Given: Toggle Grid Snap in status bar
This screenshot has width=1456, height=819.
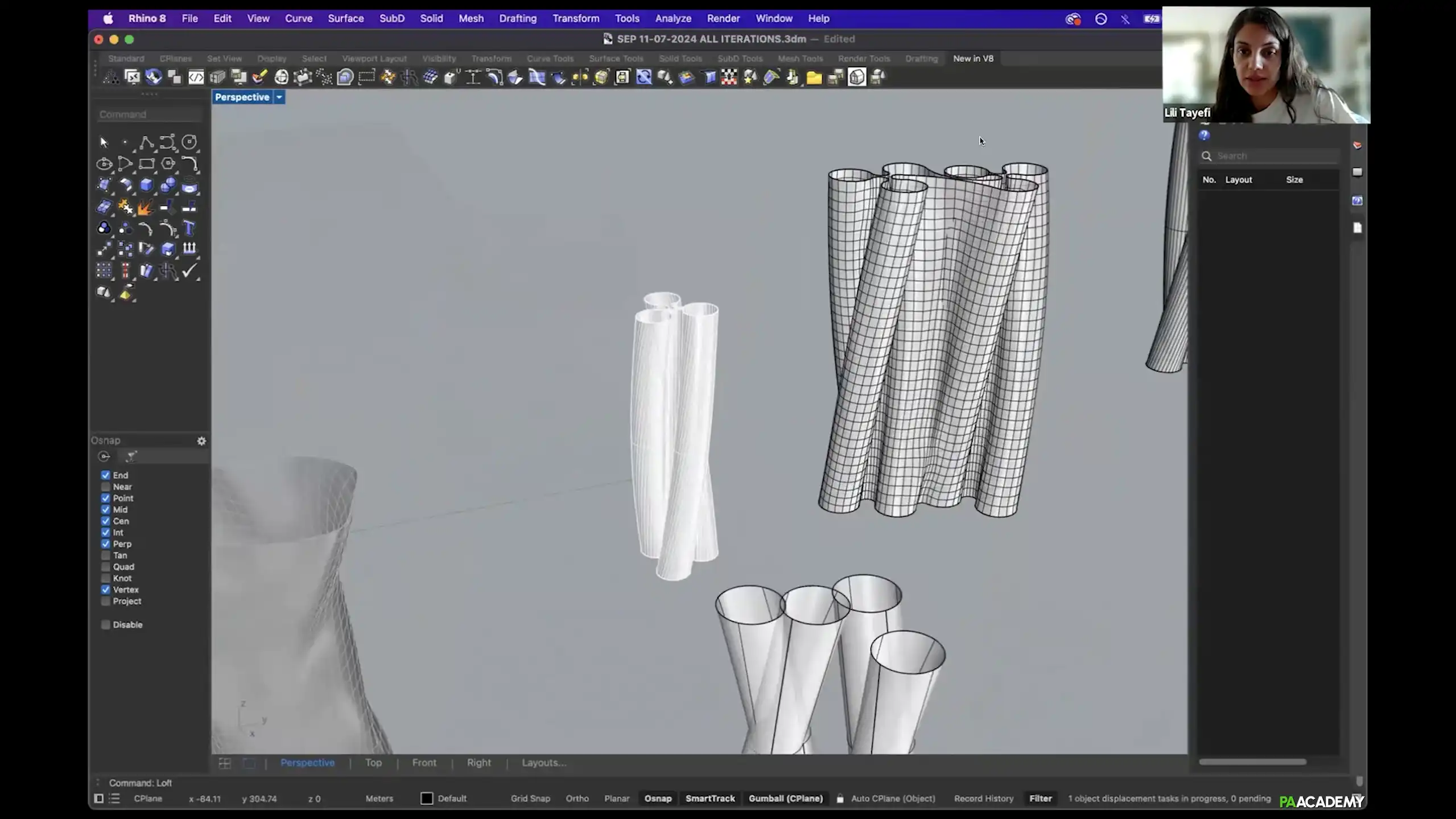Looking at the screenshot, I should 530,799.
